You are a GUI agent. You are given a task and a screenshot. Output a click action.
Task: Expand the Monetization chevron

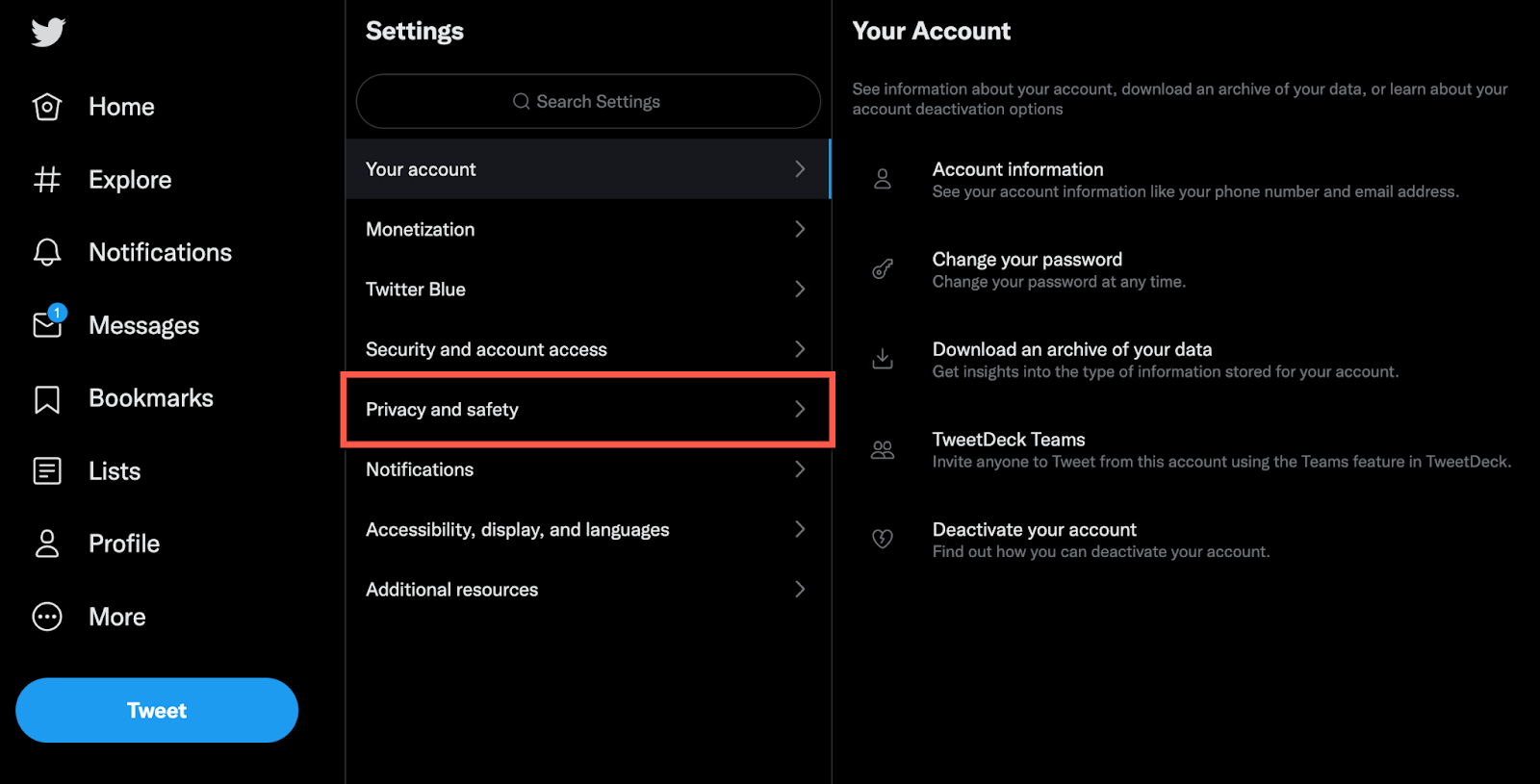pyautogui.click(x=800, y=229)
